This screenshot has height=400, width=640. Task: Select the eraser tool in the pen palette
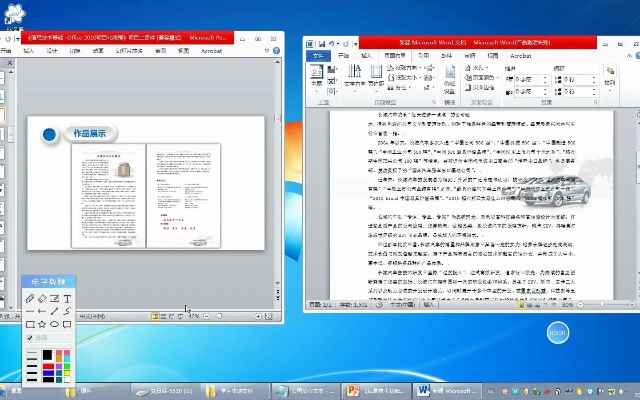42,298
